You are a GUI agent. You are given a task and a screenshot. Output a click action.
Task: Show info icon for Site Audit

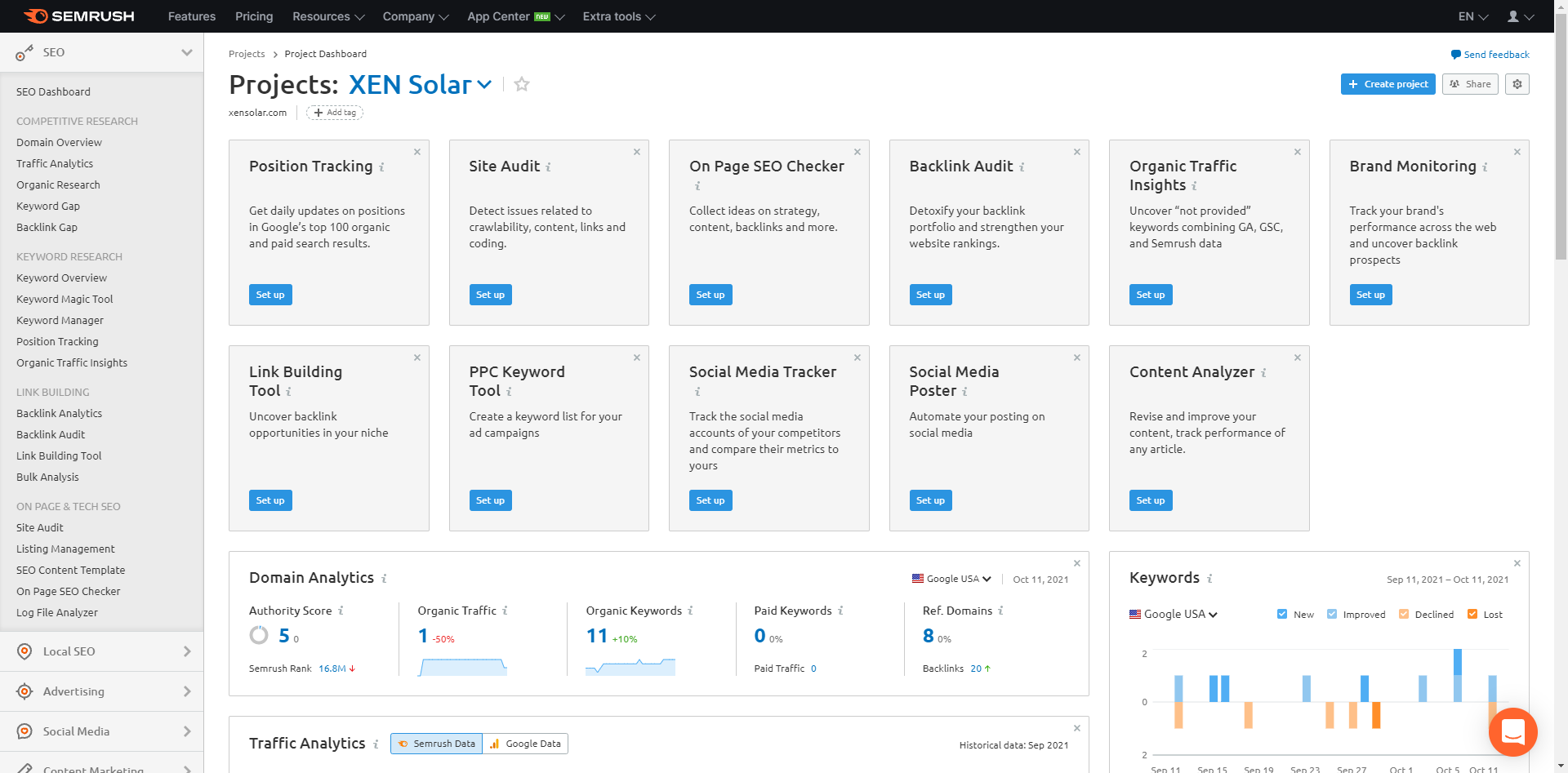tap(548, 167)
